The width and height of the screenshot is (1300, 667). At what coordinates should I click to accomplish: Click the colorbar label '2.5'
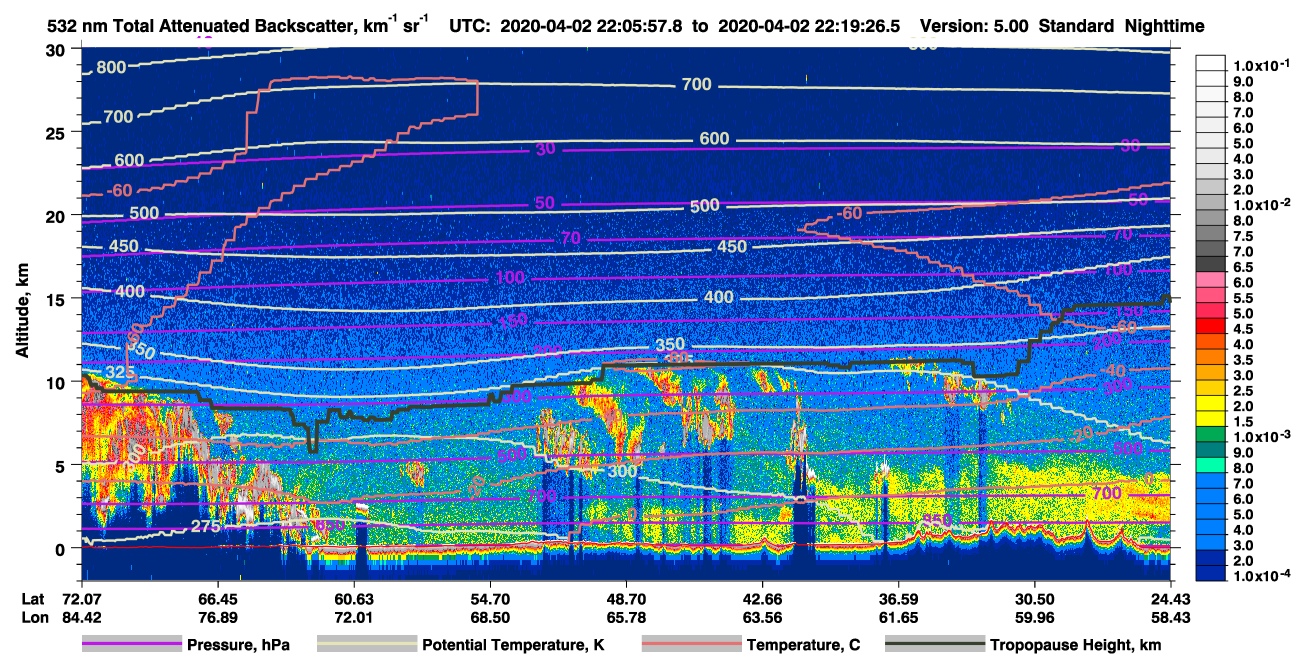coord(1245,390)
